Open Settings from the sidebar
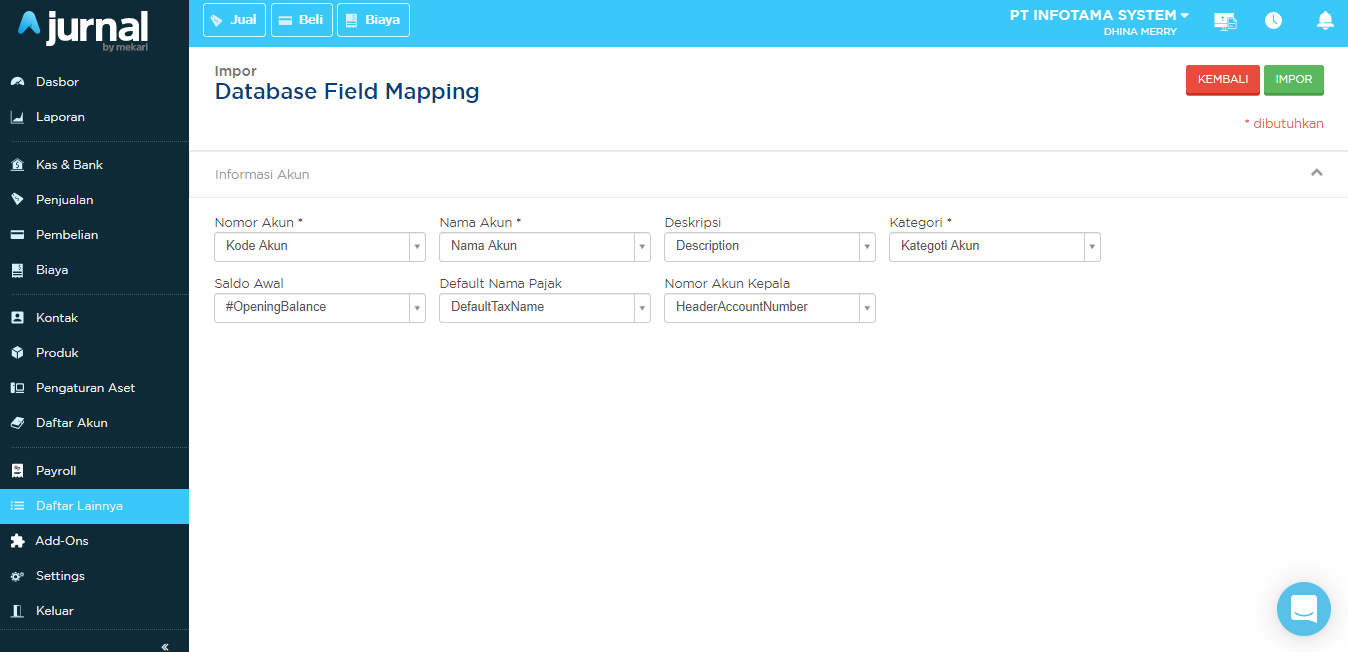The height and width of the screenshot is (652, 1348). coord(60,576)
